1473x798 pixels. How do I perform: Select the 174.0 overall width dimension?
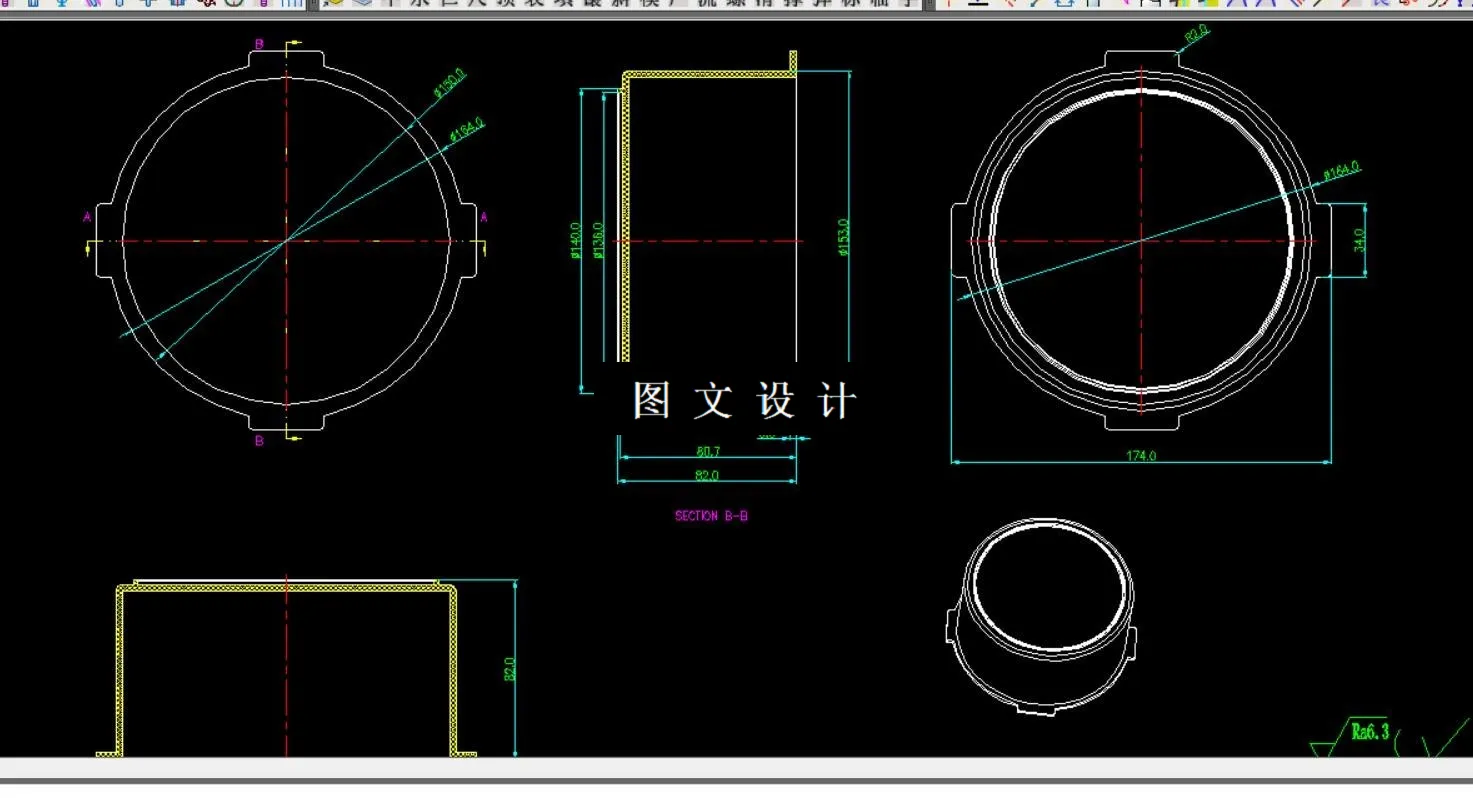coord(1141,455)
